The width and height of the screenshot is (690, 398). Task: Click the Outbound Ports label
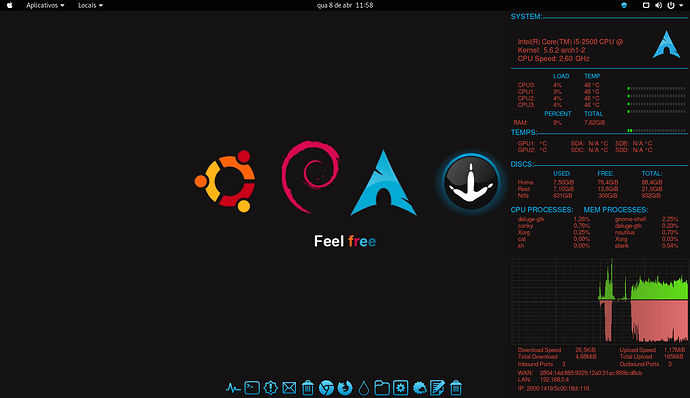(639, 364)
